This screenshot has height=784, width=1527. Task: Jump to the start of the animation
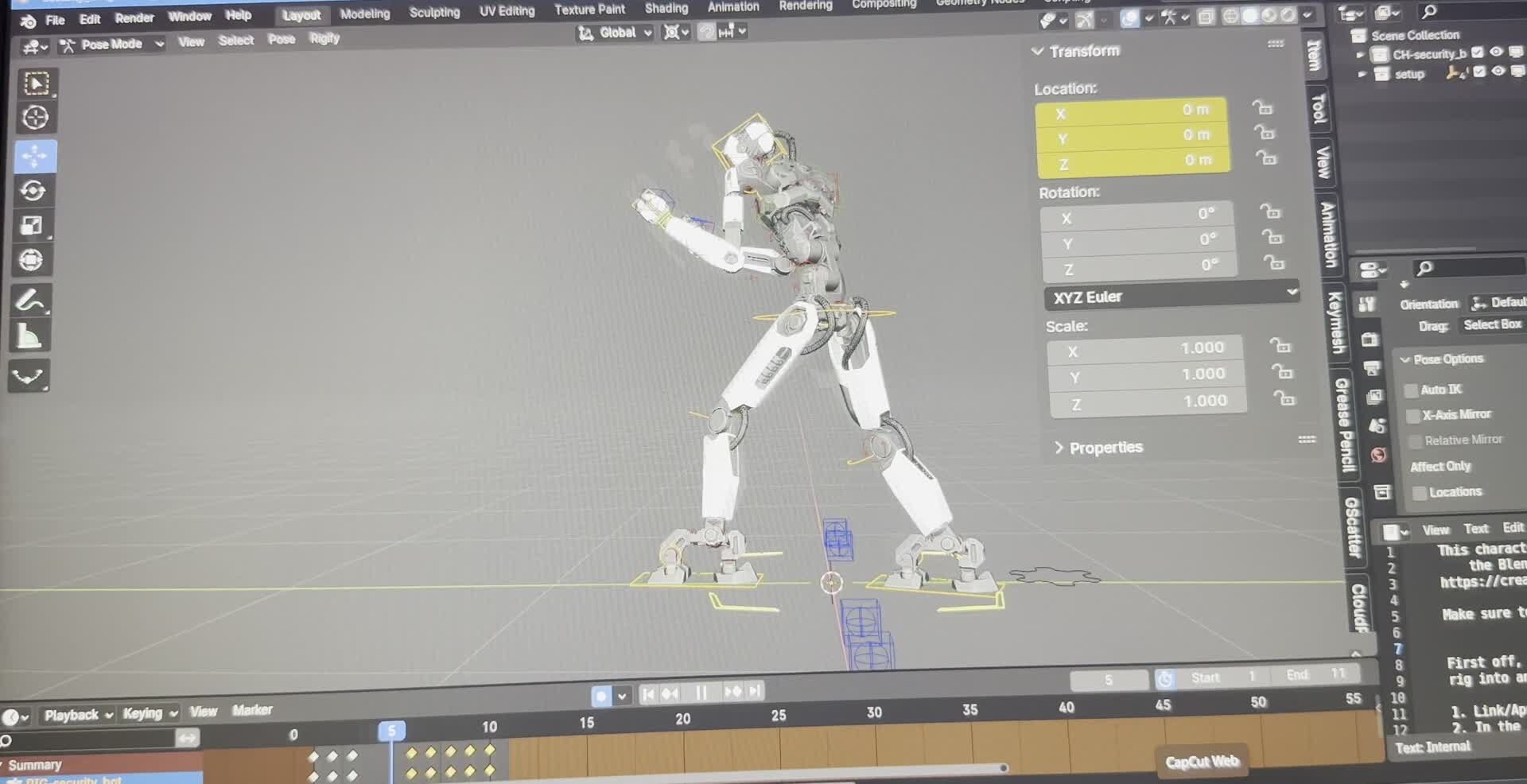[647, 693]
